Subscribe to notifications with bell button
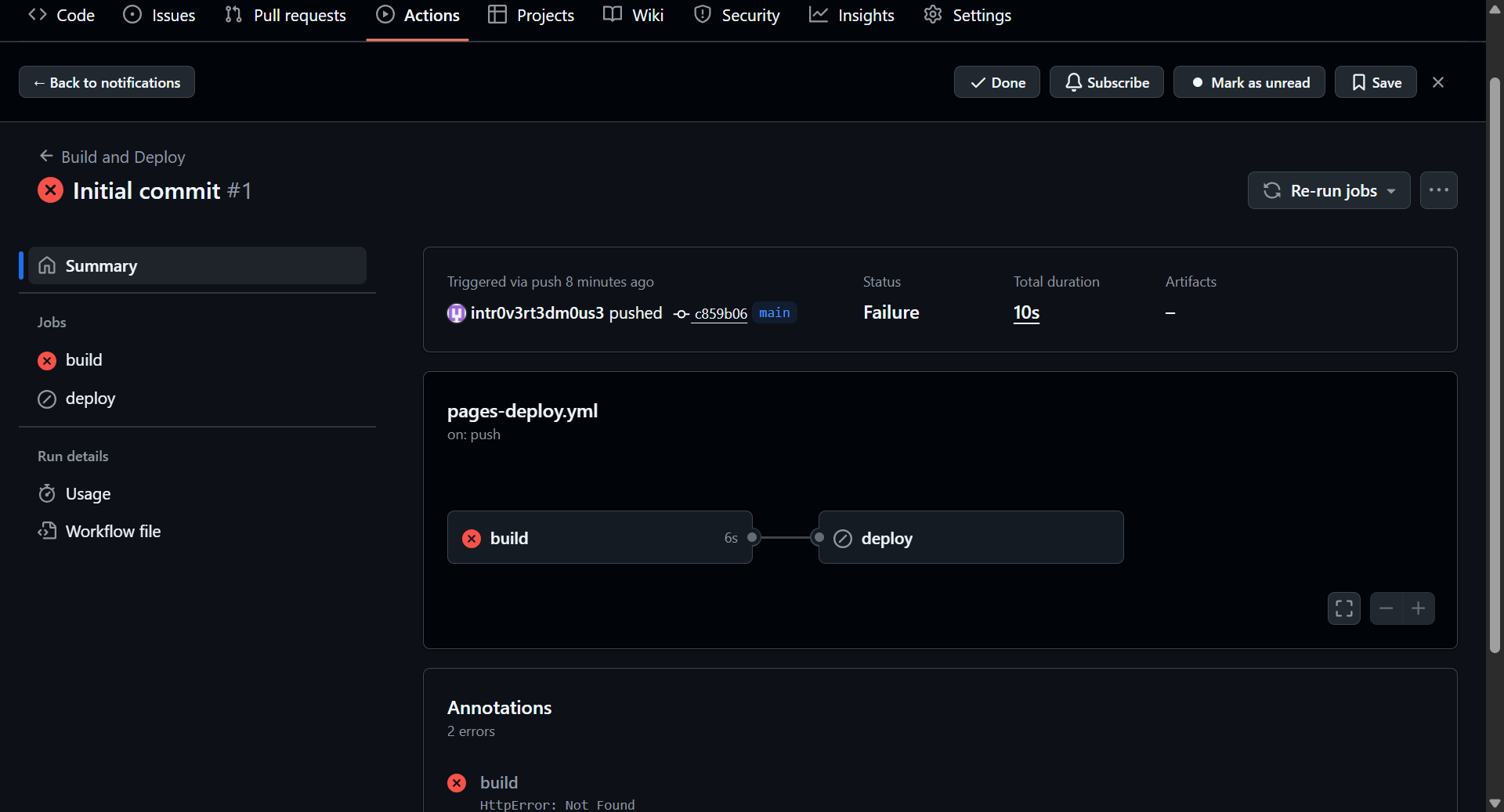Image resolution: width=1504 pixels, height=812 pixels. 1106,82
